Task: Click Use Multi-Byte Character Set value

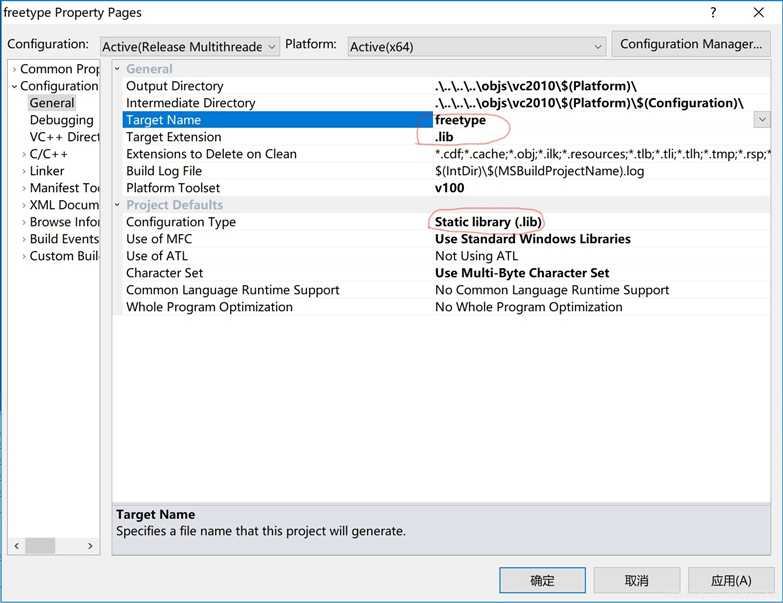Action: (x=522, y=273)
